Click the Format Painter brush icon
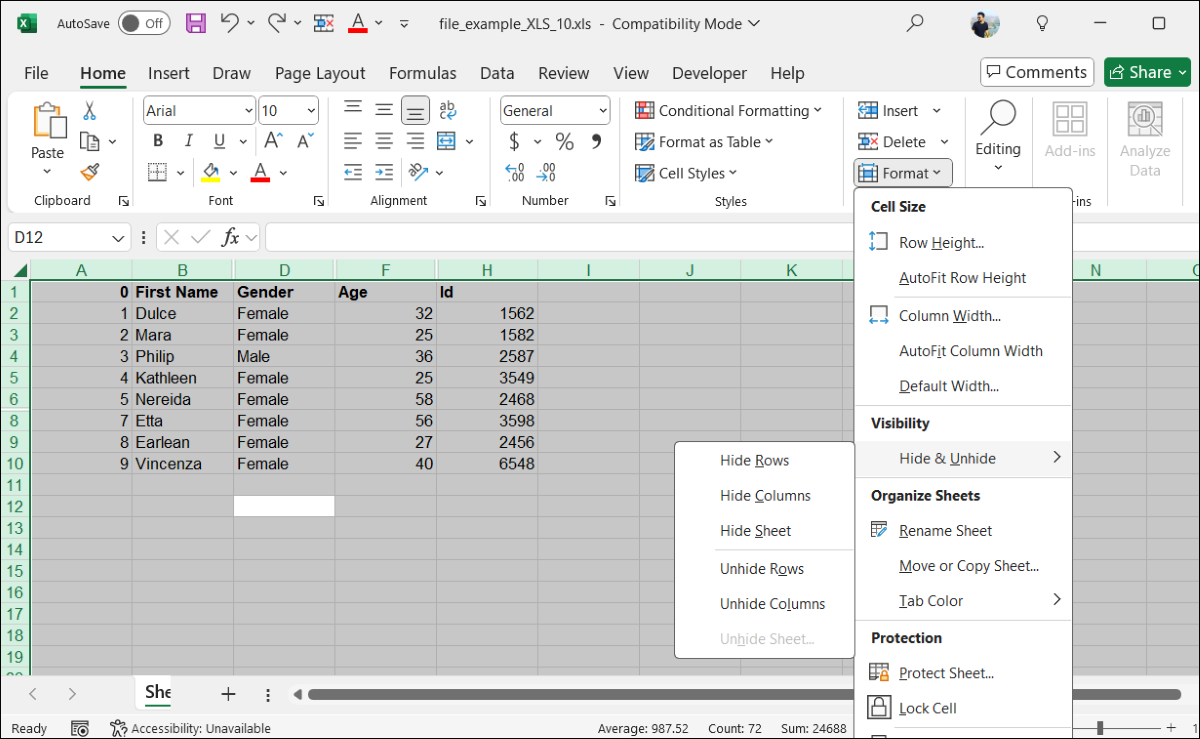This screenshot has width=1200, height=739. click(x=90, y=172)
